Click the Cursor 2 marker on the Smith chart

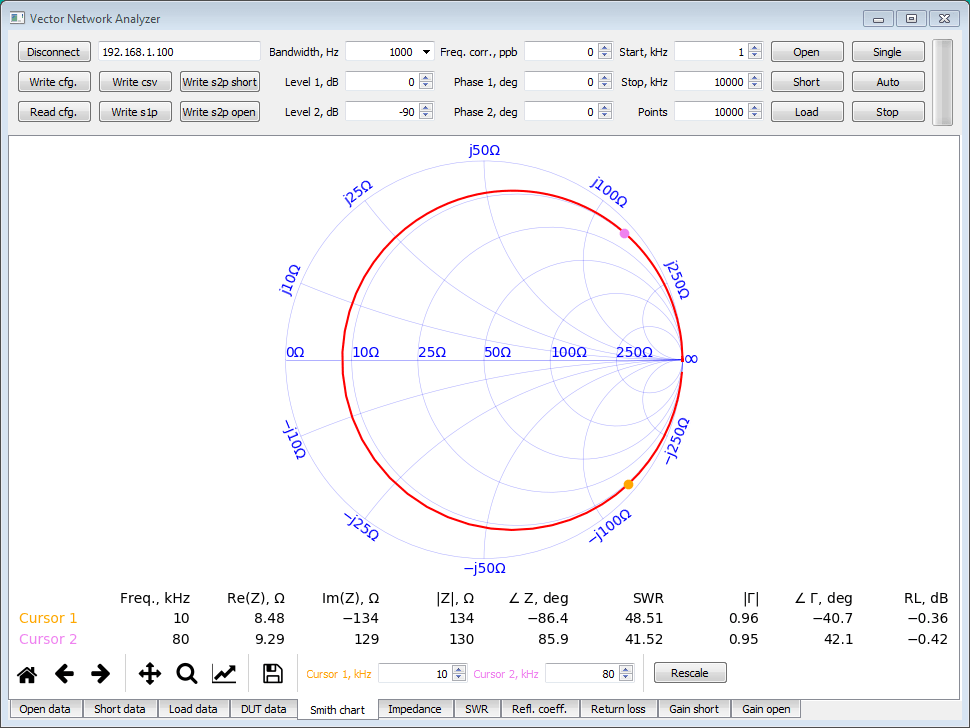(624, 232)
